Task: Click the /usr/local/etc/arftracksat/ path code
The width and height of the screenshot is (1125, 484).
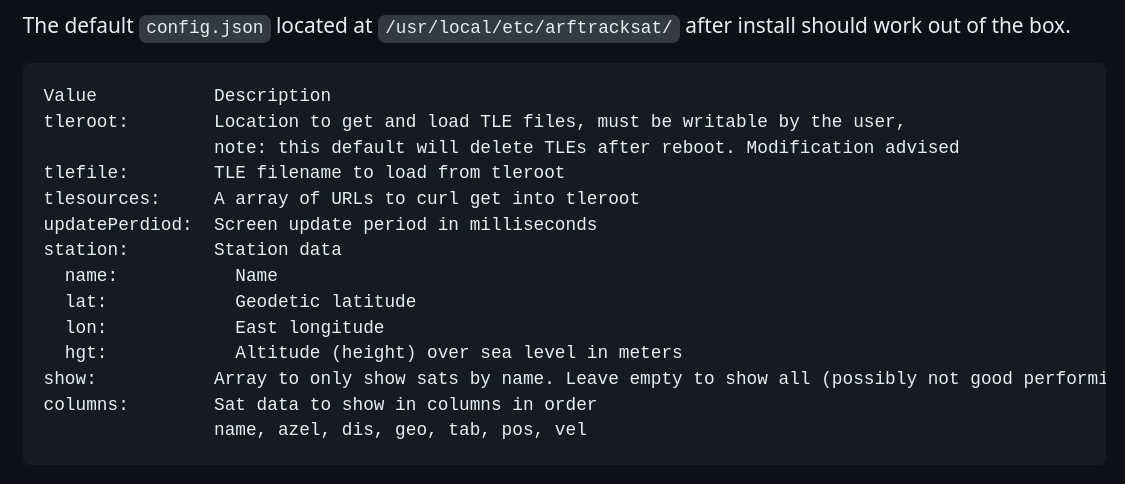Action: [528, 28]
